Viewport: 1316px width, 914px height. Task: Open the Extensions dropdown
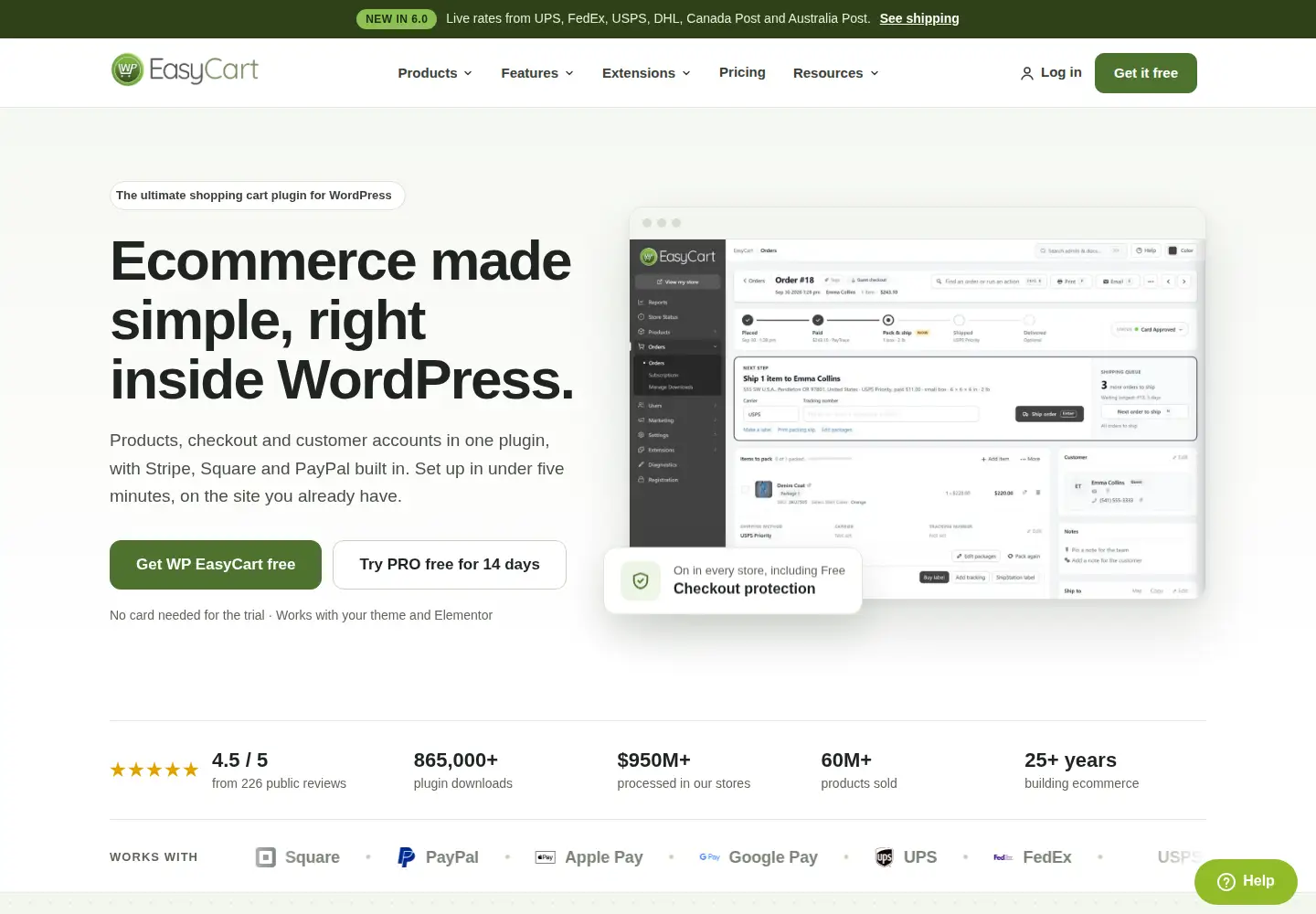click(646, 73)
